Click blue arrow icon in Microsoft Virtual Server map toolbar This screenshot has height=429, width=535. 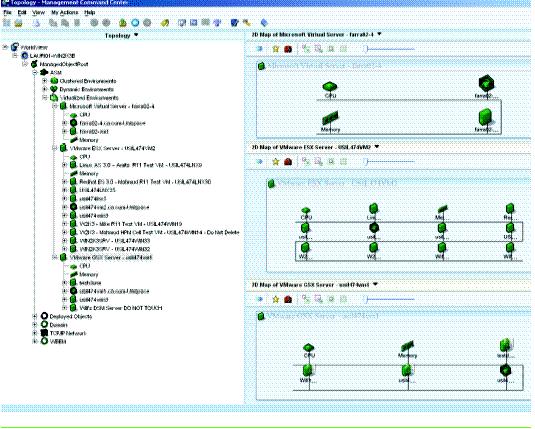pyautogui.click(x=259, y=49)
